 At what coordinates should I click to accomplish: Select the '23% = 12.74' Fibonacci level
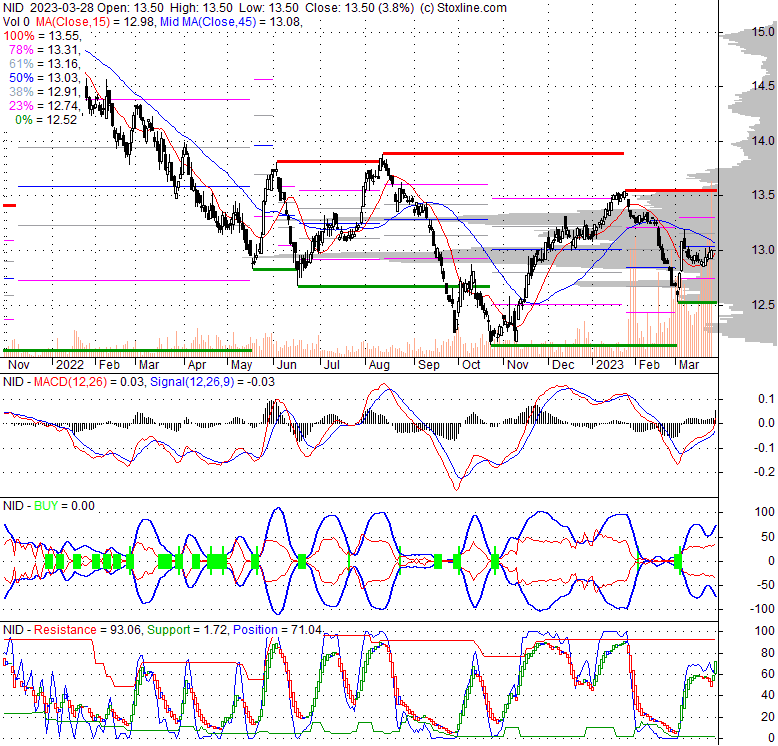pos(44,105)
